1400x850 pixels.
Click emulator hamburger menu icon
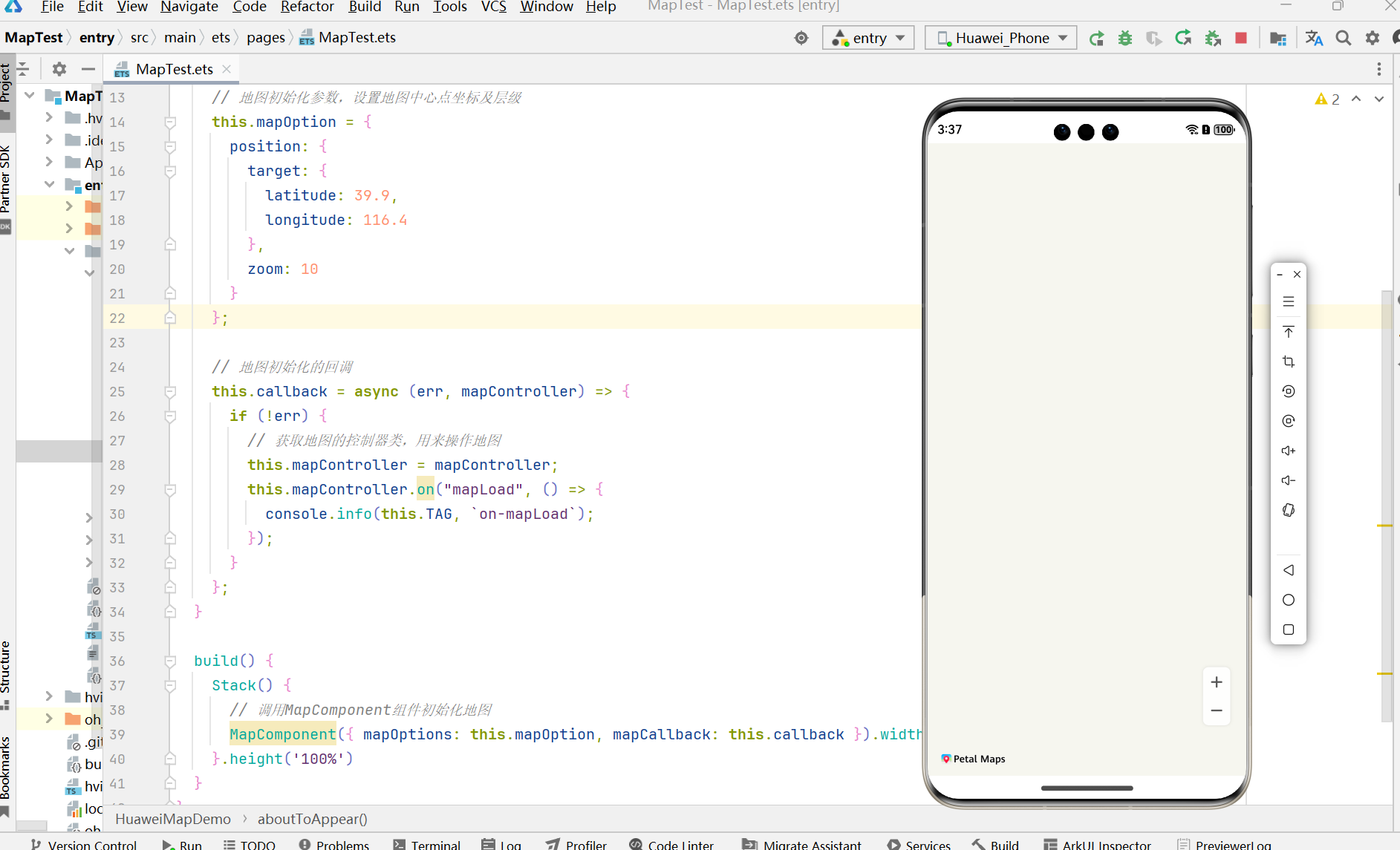pyautogui.click(x=1289, y=301)
